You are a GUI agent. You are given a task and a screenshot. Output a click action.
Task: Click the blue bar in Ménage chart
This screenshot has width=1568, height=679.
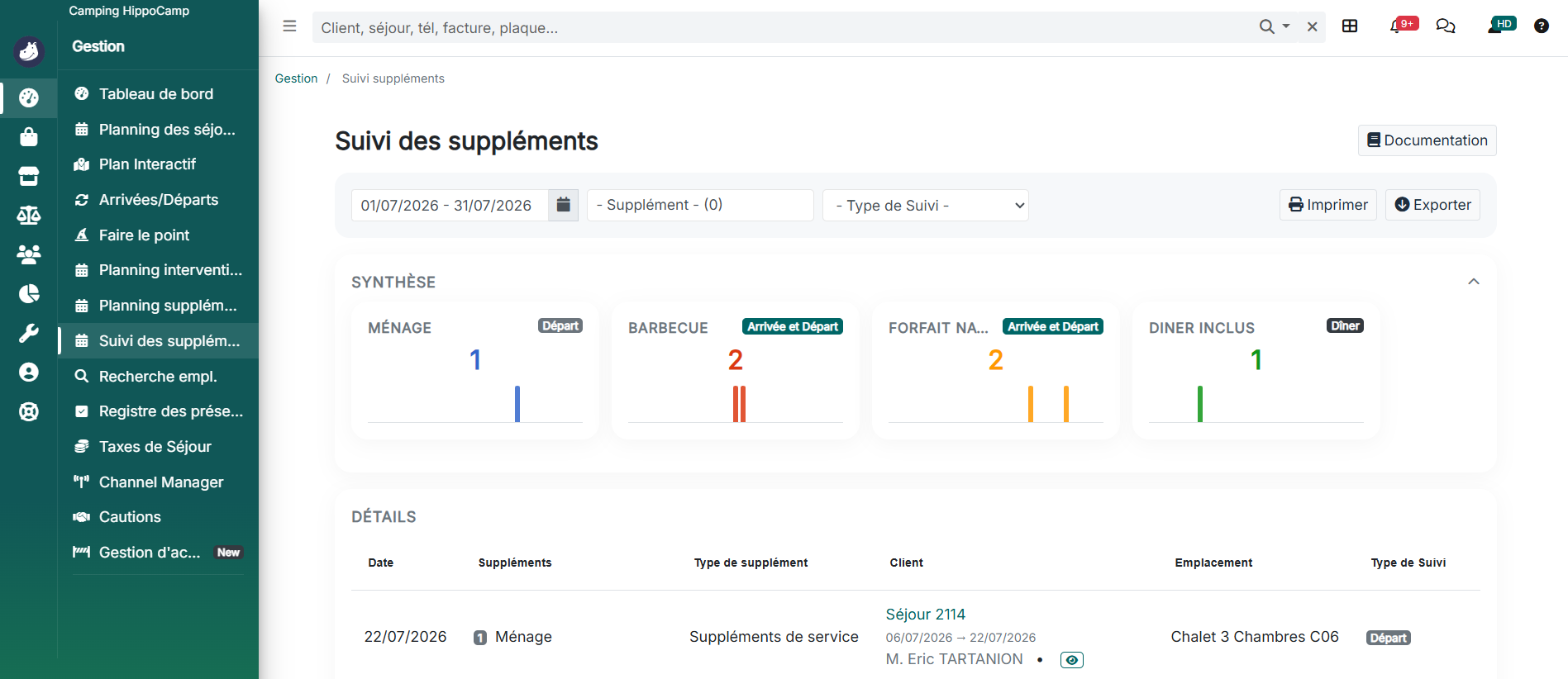coord(517,404)
